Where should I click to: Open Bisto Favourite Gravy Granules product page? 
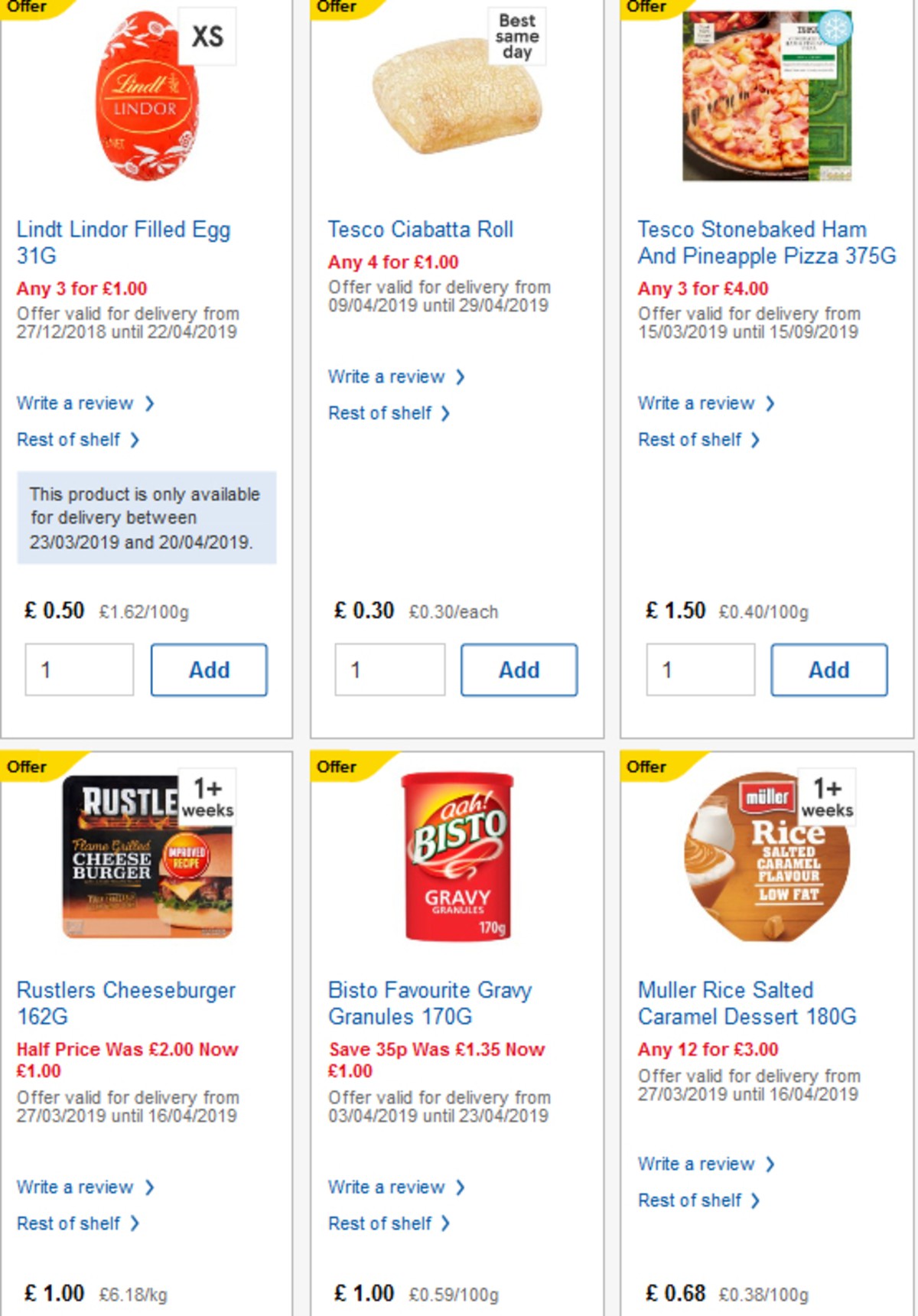click(x=431, y=1004)
